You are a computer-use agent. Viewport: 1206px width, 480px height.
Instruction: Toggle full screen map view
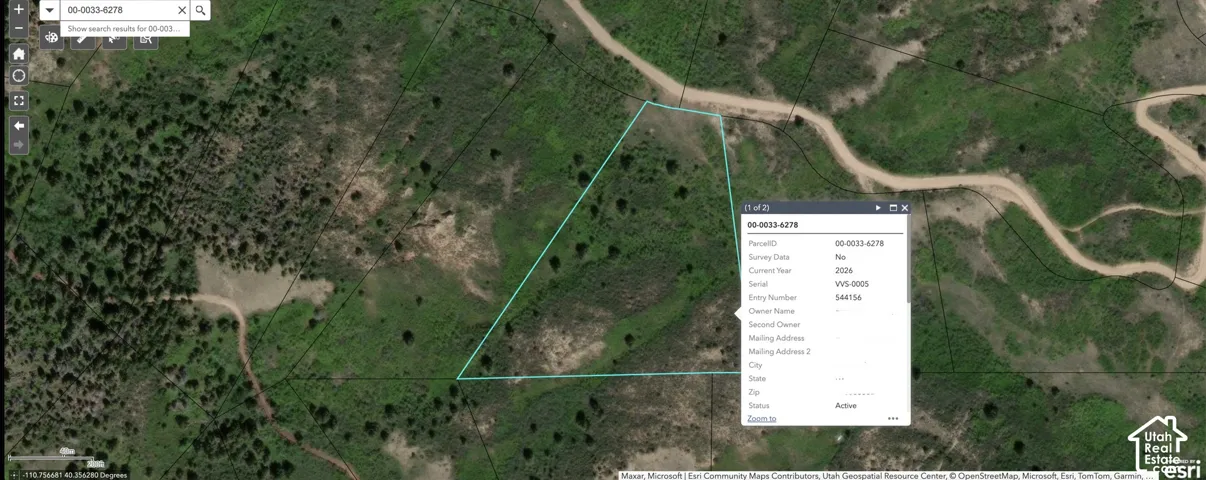coord(18,101)
